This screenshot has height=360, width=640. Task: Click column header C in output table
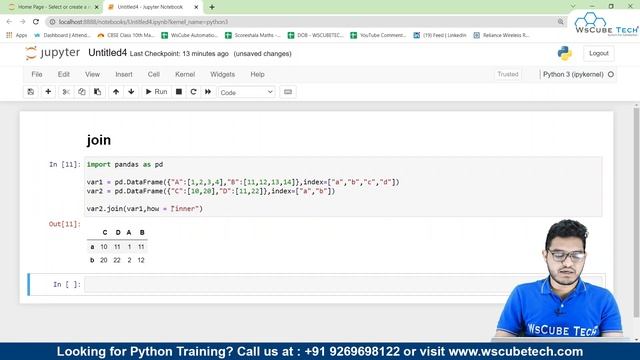coord(105,232)
